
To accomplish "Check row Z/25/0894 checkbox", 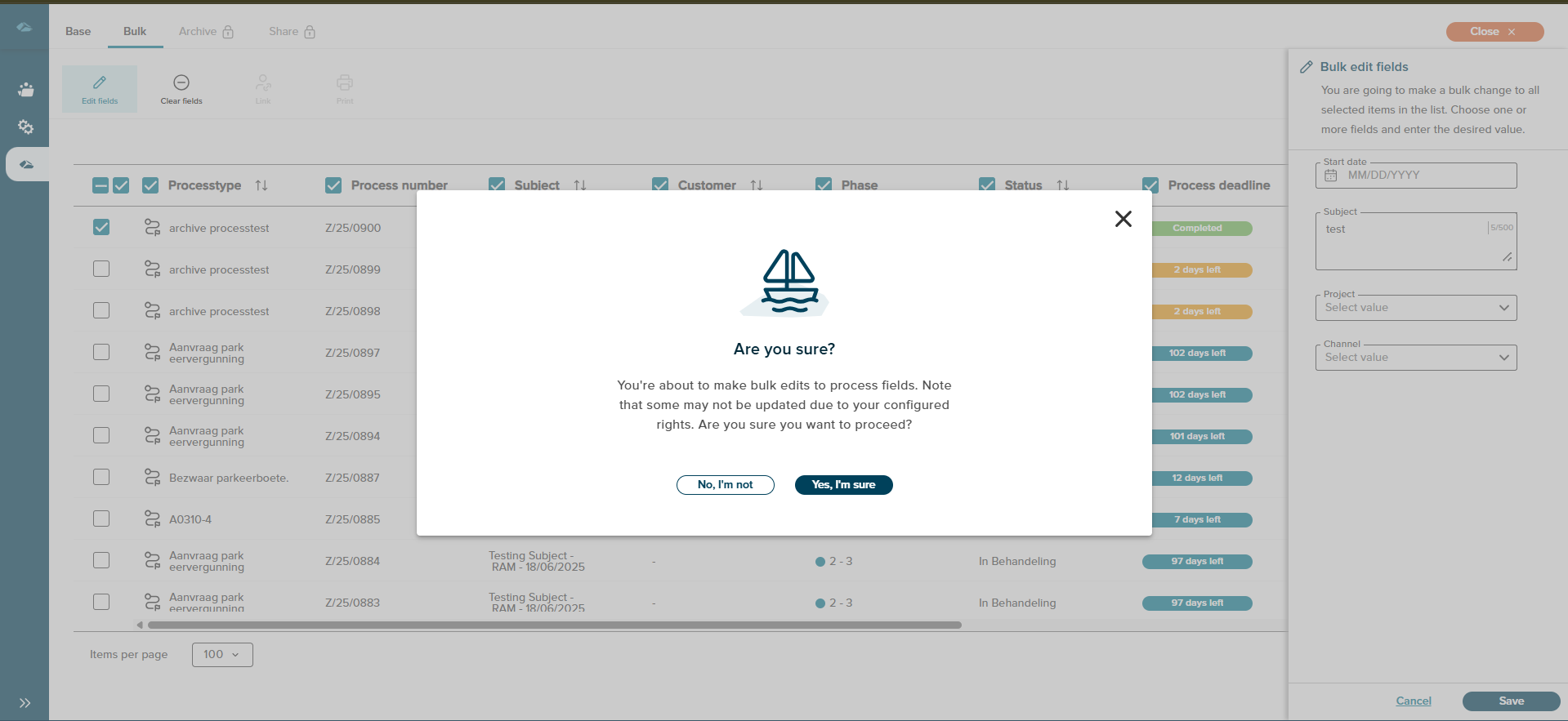I will pos(101,435).
